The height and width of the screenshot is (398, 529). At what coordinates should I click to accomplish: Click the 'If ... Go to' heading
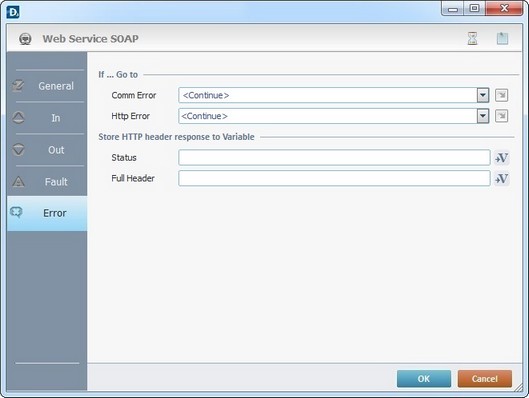coord(118,75)
